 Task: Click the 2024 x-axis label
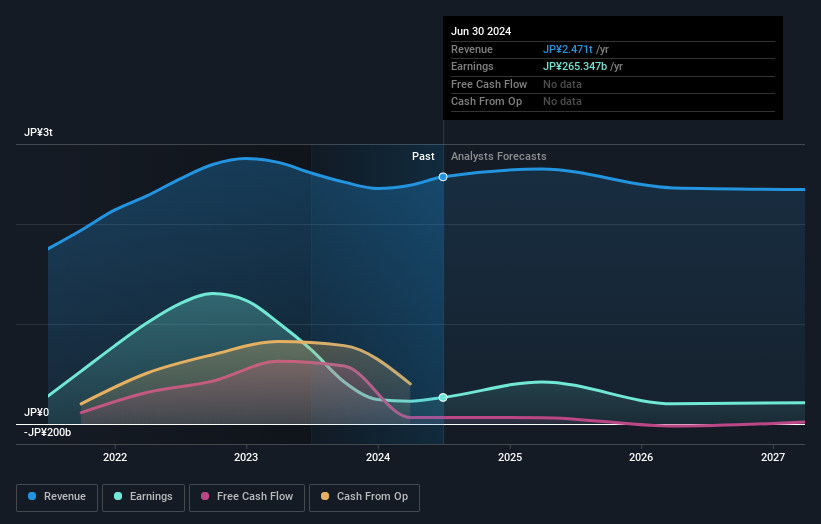click(378, 457)
